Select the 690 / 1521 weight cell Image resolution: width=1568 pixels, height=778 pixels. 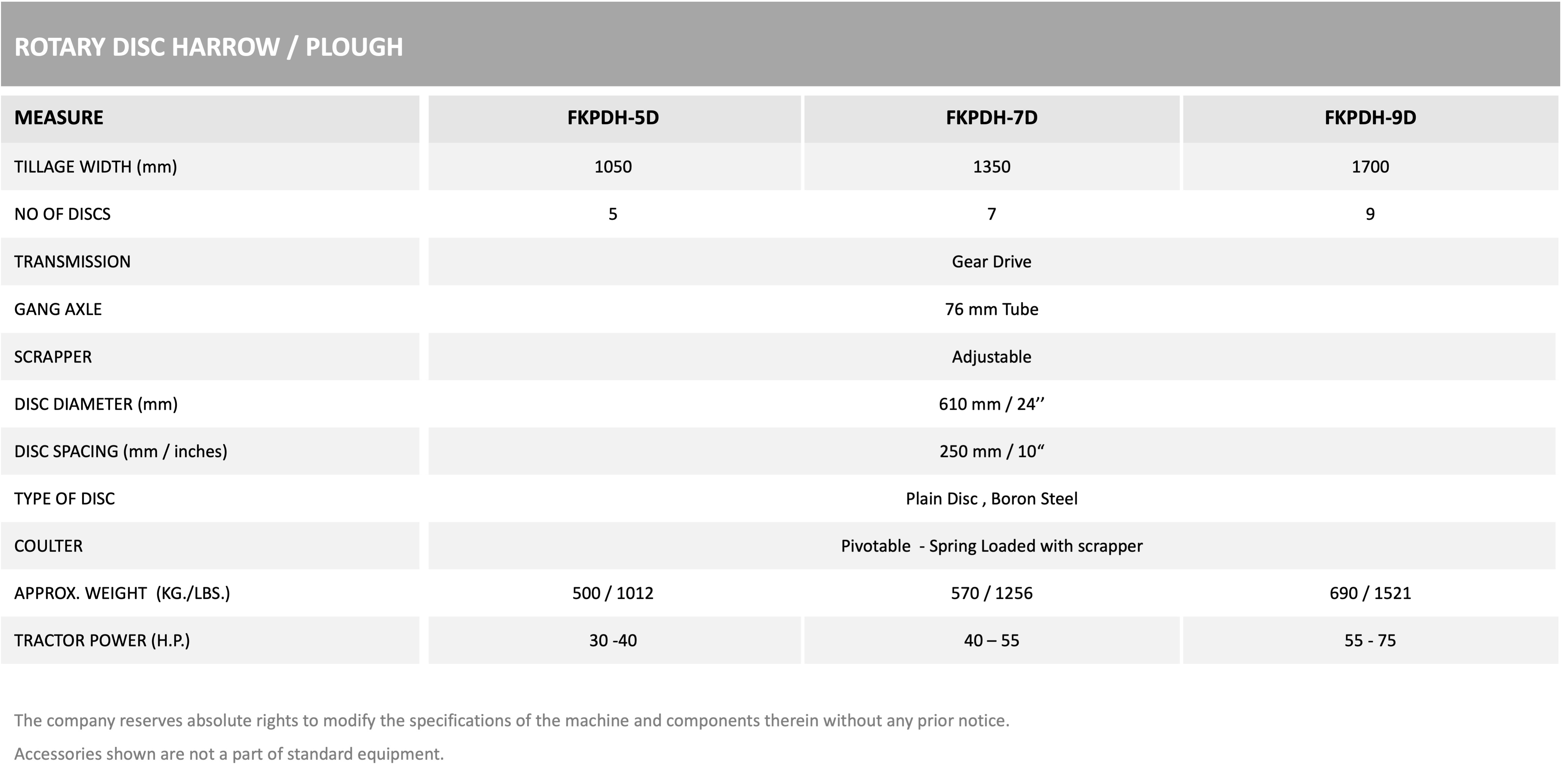(x=1370, y=594)
